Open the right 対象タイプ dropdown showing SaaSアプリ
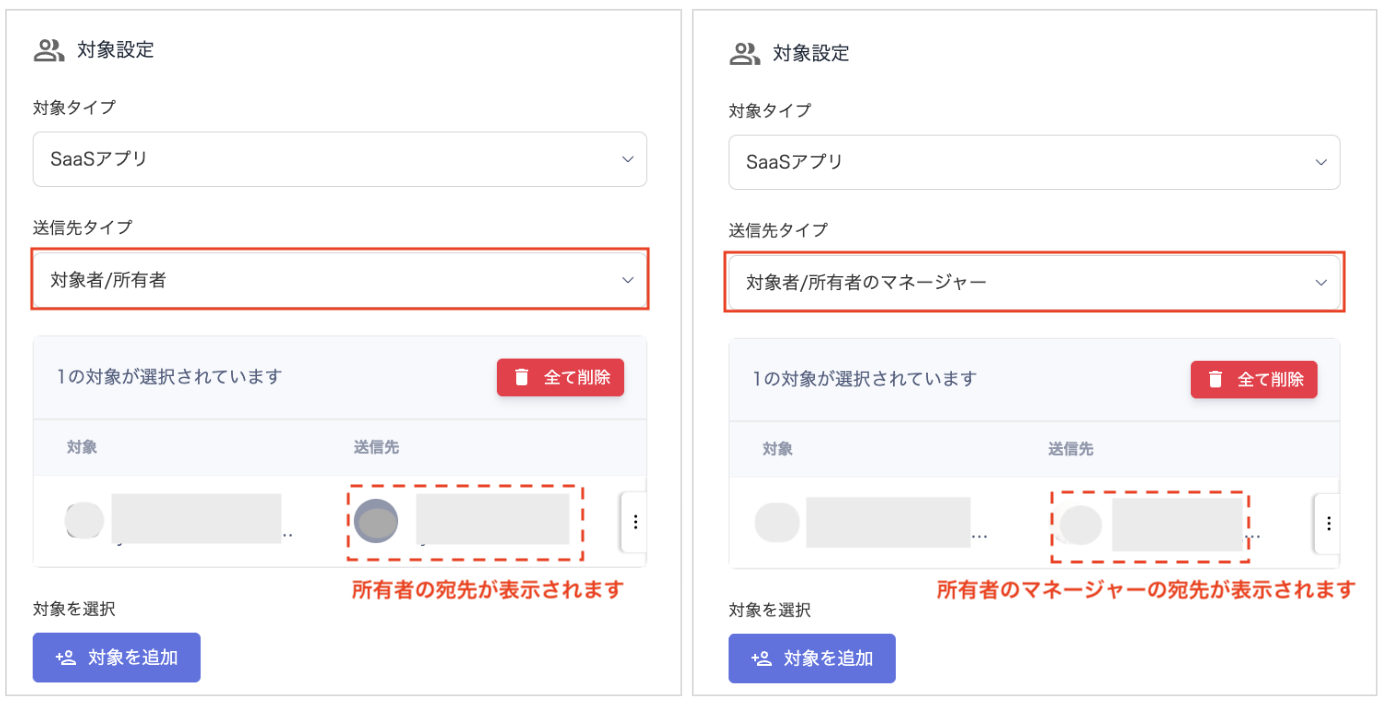The image size is (1384, 704). pyautogui.click(x=1034, y=162)
